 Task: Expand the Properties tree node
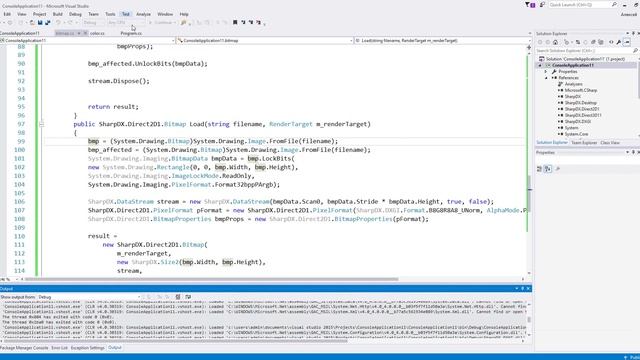[546, 71]
